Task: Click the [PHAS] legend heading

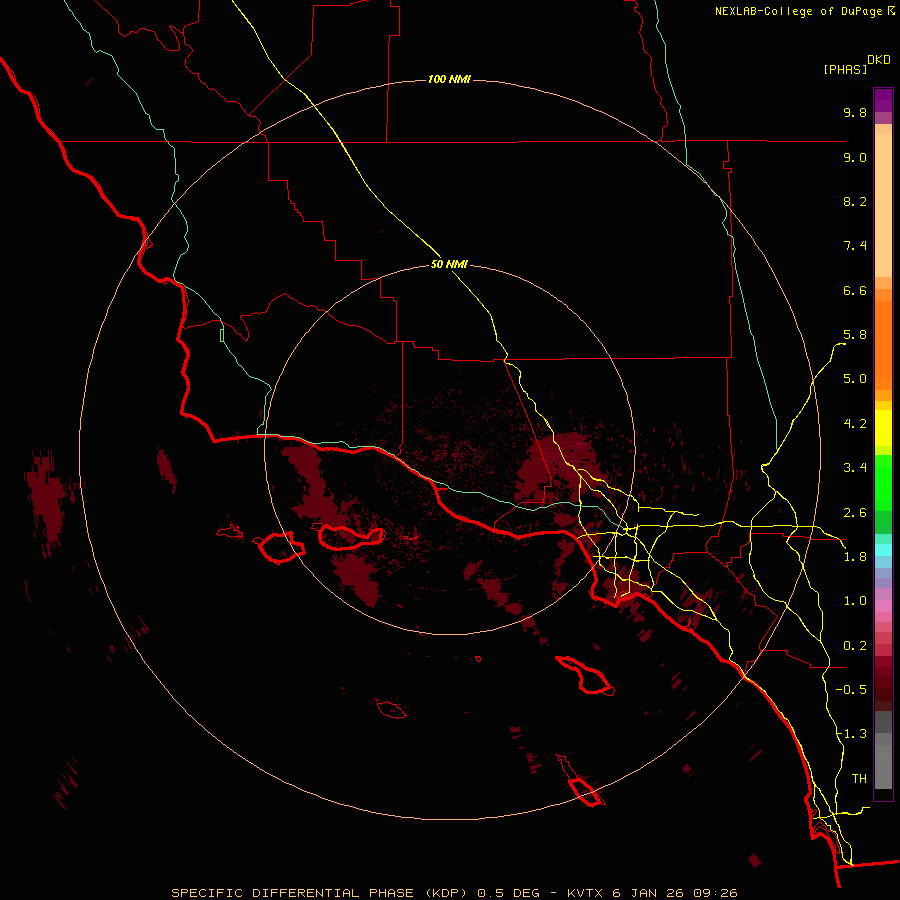Action: point(845,69)
